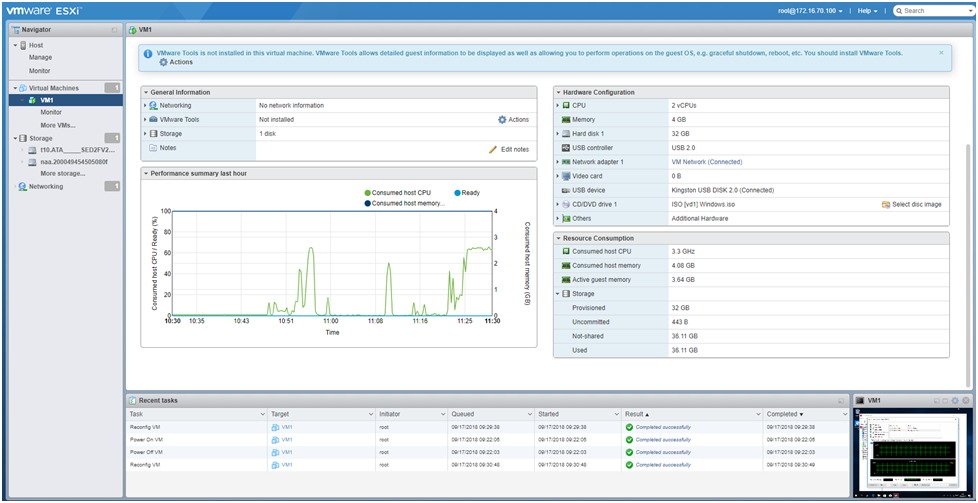Toggle the Ready legend item
This screenshot has height=503, width=978.
pos(467,193)
